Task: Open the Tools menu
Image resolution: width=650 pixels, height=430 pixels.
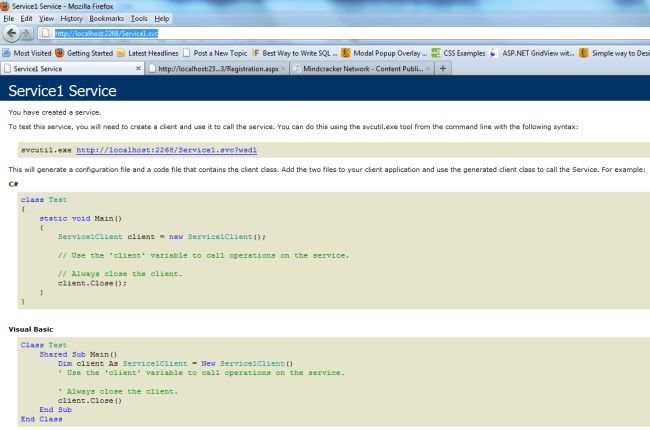Action: [139, 19]
